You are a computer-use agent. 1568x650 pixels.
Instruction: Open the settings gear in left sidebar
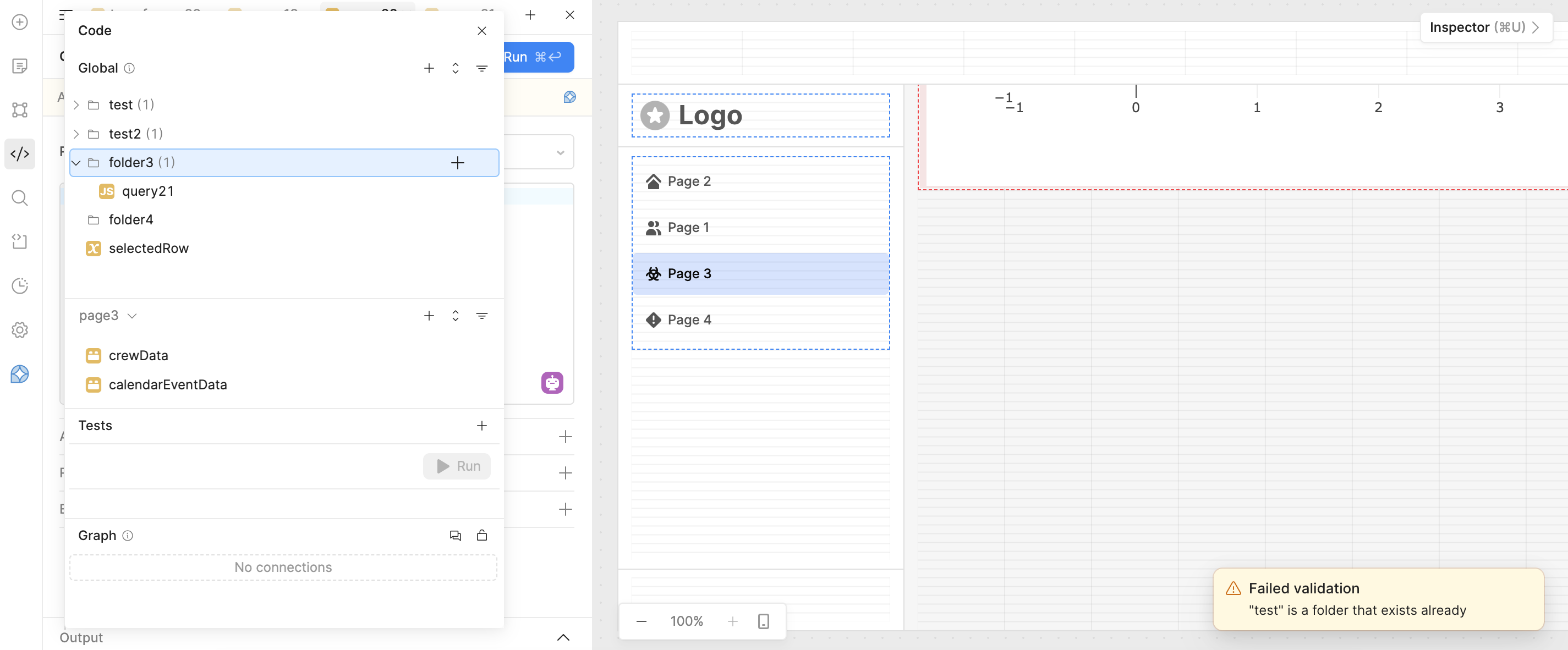click(x=20, y=330)
